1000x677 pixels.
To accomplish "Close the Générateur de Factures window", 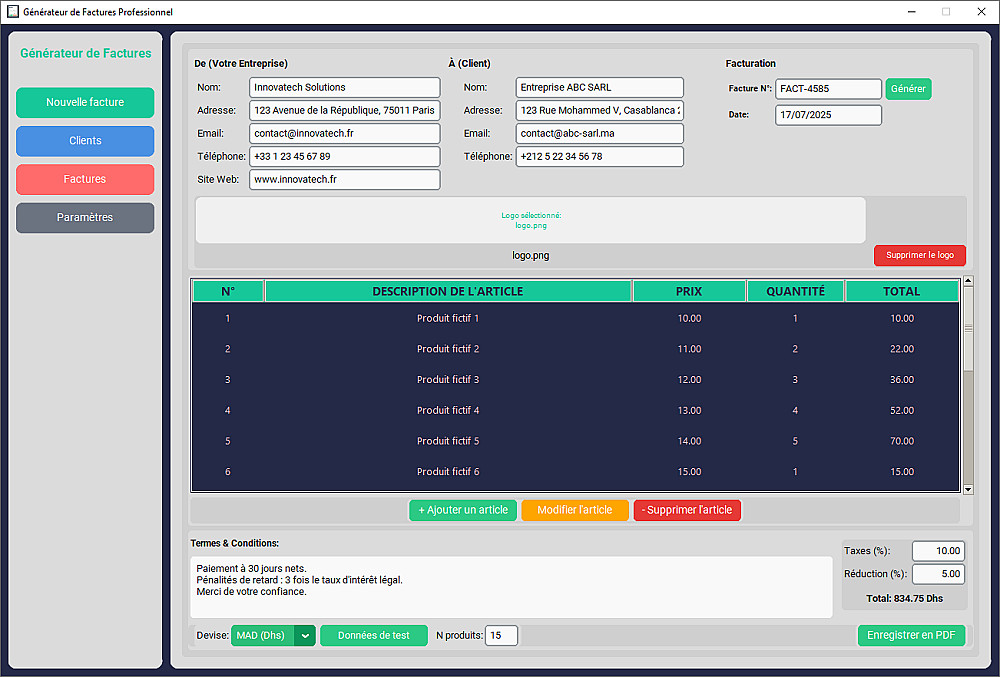I will [982, 11].
